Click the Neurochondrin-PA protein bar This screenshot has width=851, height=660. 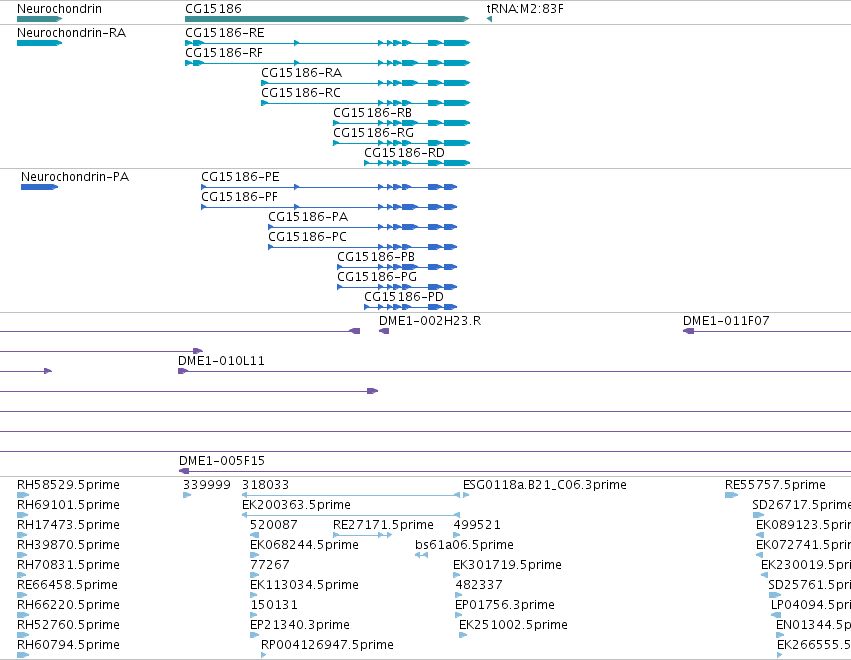pos(39,187)
